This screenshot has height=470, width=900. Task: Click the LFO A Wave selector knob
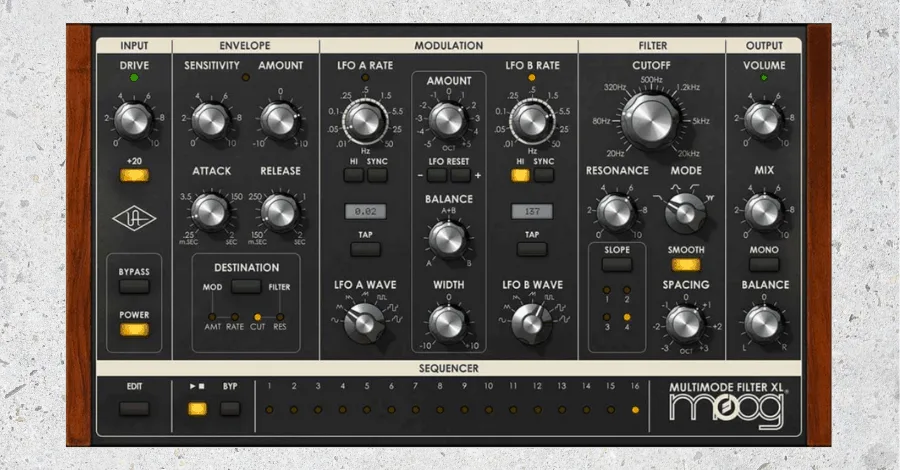[x=364, y=324]
